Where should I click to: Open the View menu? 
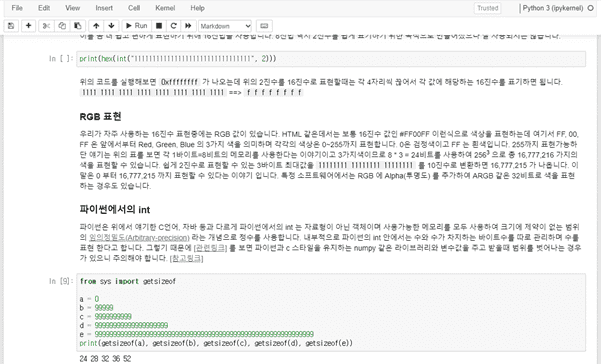pos(72,8)
